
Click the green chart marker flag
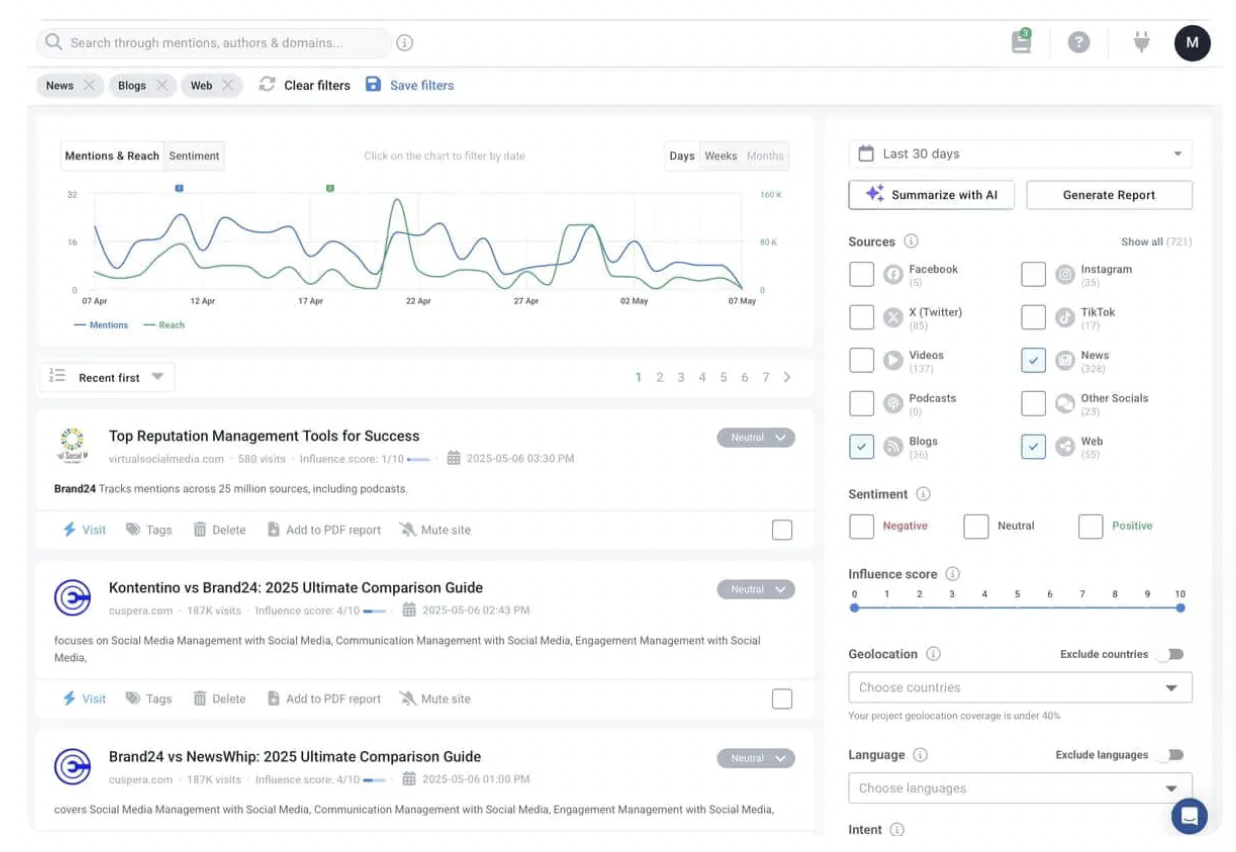[x=330, y=188]
